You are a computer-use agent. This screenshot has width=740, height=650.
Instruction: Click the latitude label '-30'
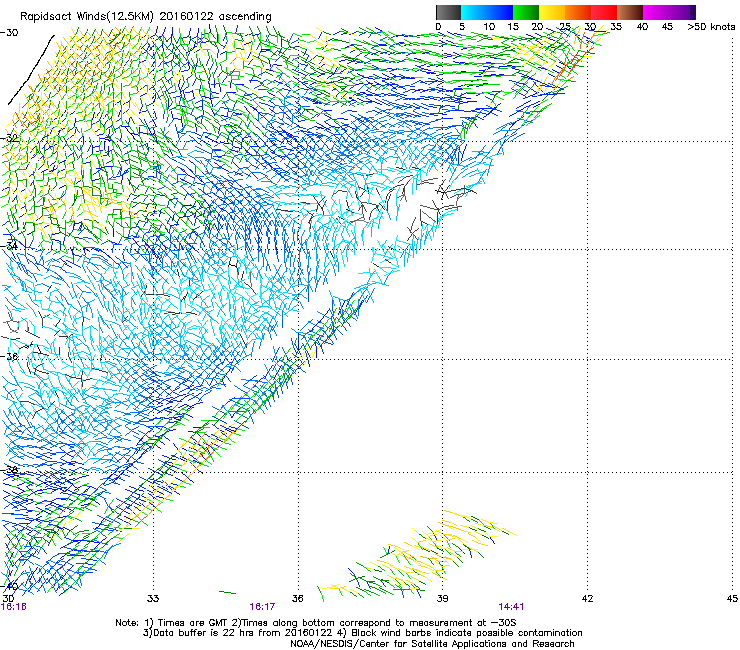pos(9,33)
